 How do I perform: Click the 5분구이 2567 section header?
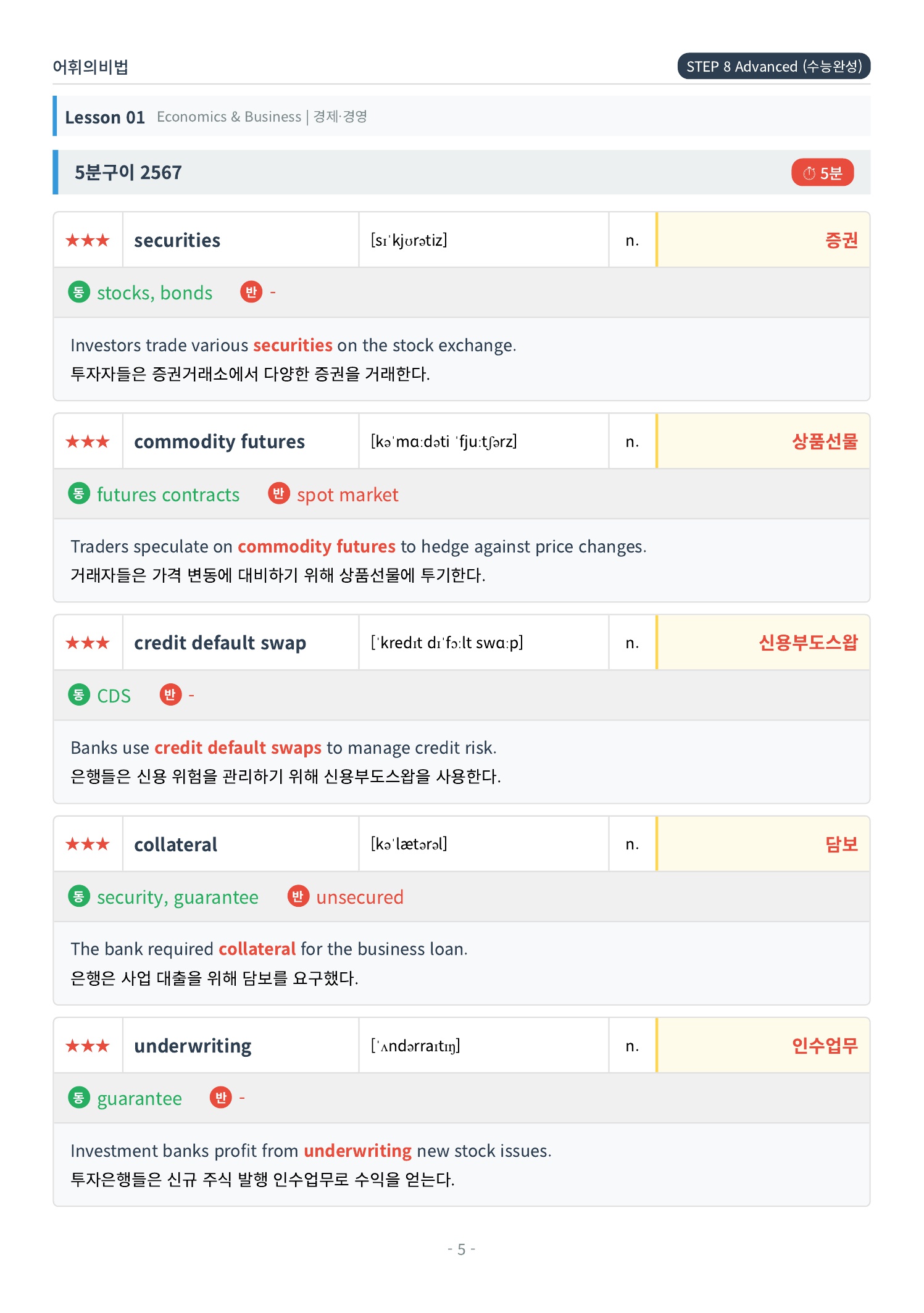coord(462,172)
